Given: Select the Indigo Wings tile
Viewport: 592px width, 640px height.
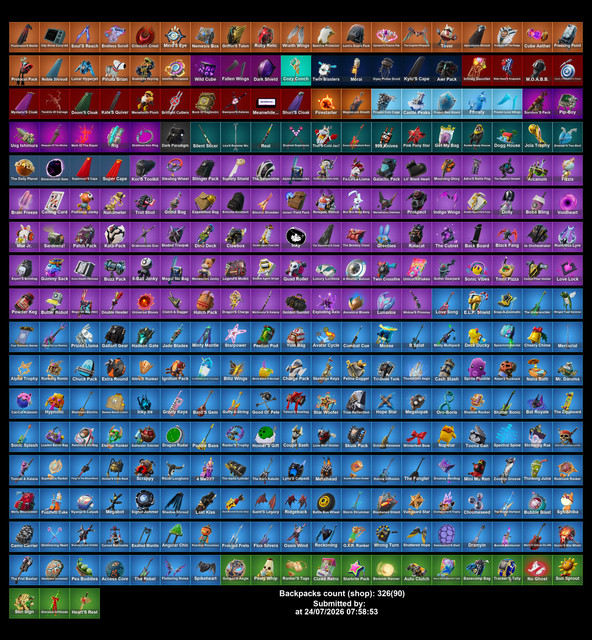Looking at the screenshot, I should pyautogui.click(x=447, y=204).
